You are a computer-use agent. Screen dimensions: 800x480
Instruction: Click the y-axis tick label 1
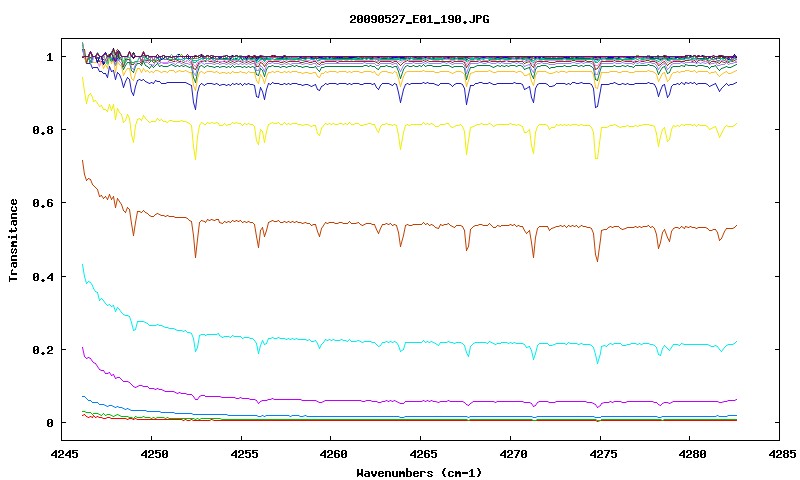tap(49, 57)
